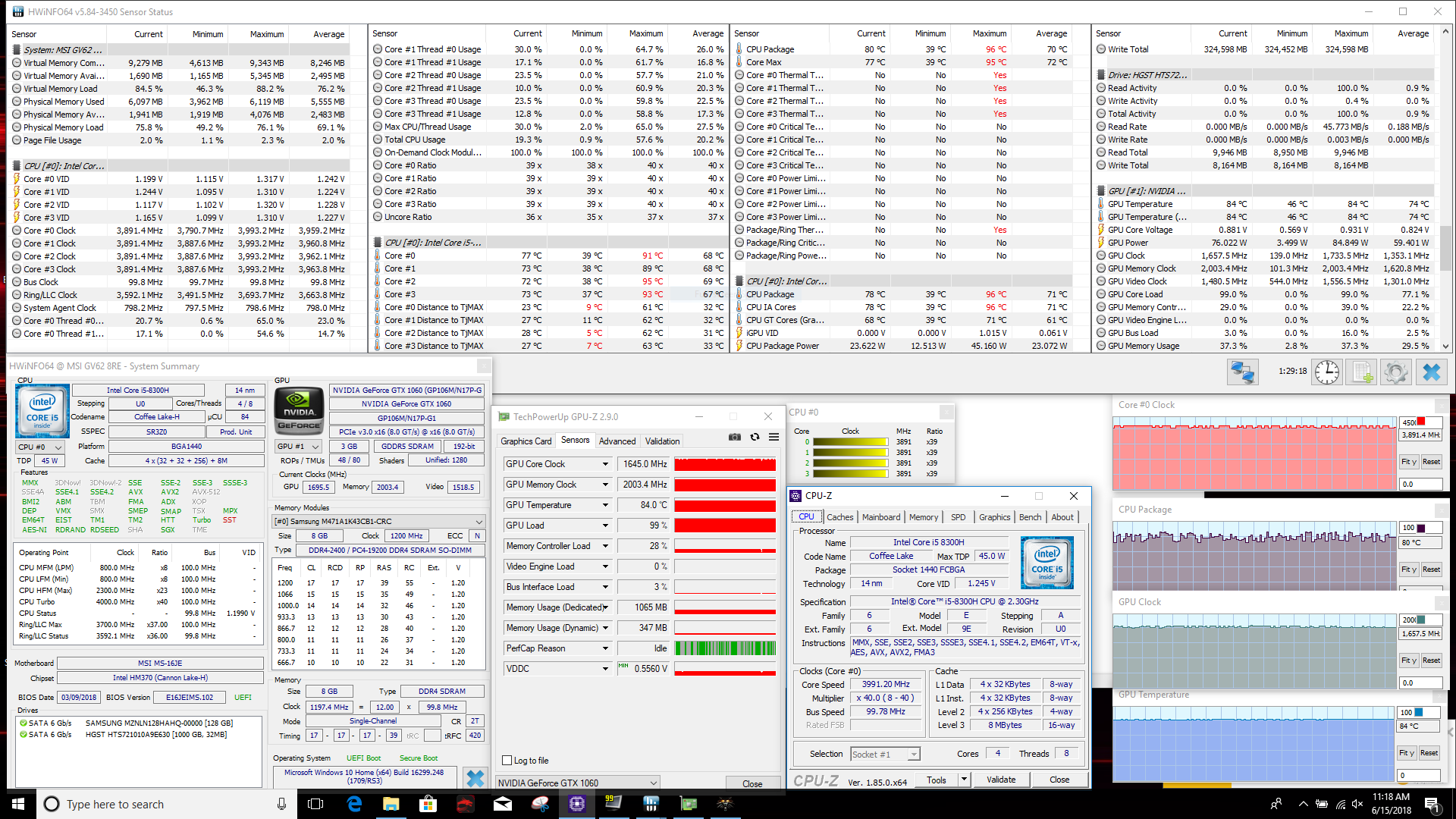Click the GPU-Z refresh arrows icon
This screenshot has height=819, width=1456.
pos(755,437)
